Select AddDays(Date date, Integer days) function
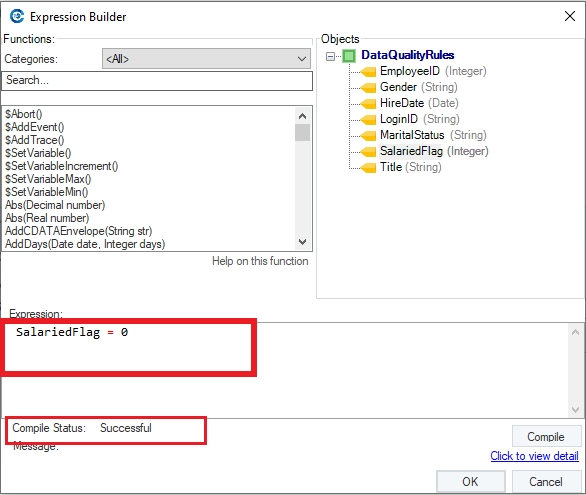This screenshot has width=586, height=495. tap(85, 244)
